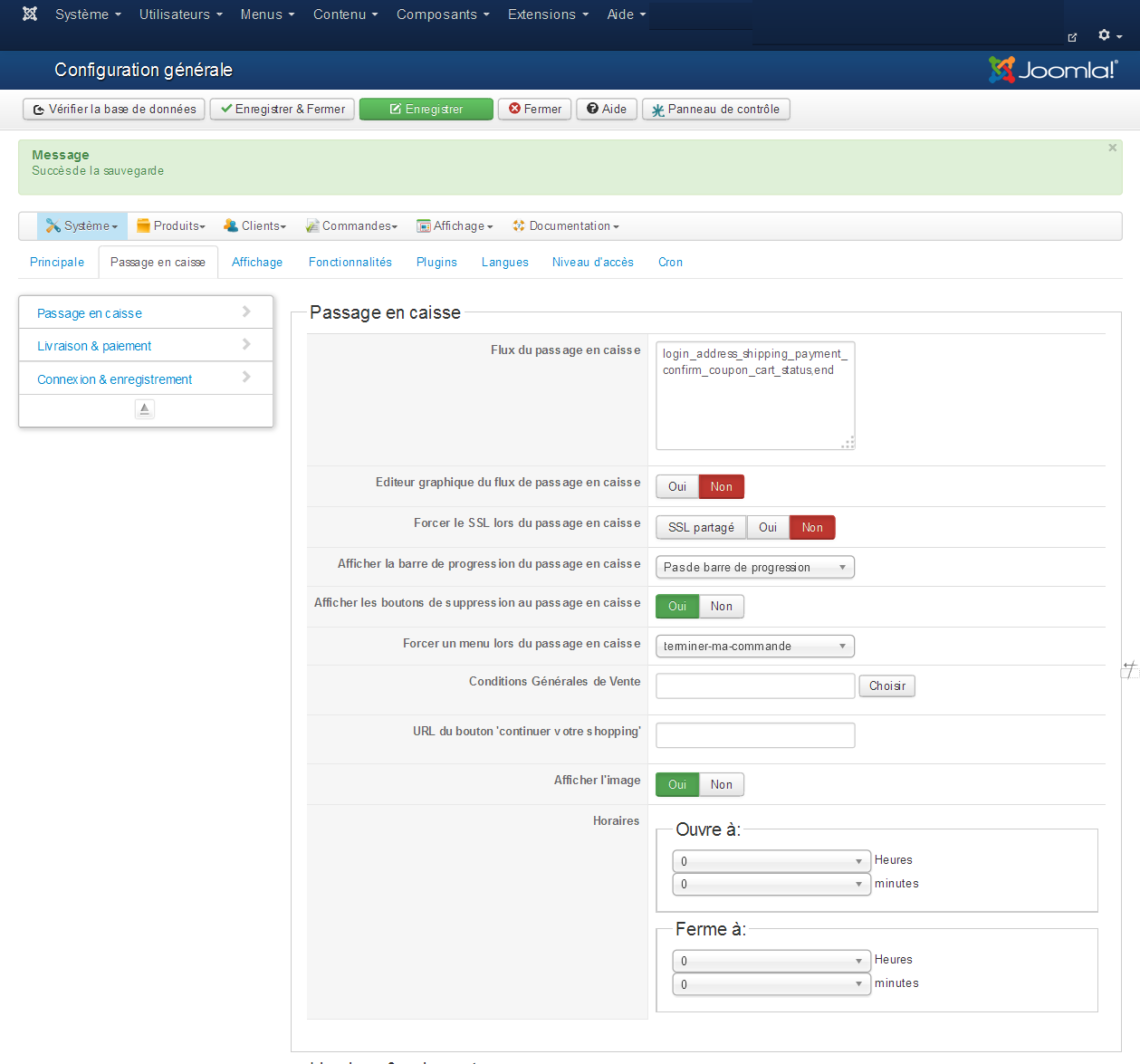Image resolution: width=1140 pixels, height=1064 pixels.
Task: Open the Ouvre à Heures dropdown
Action: (x=771, y=860)
